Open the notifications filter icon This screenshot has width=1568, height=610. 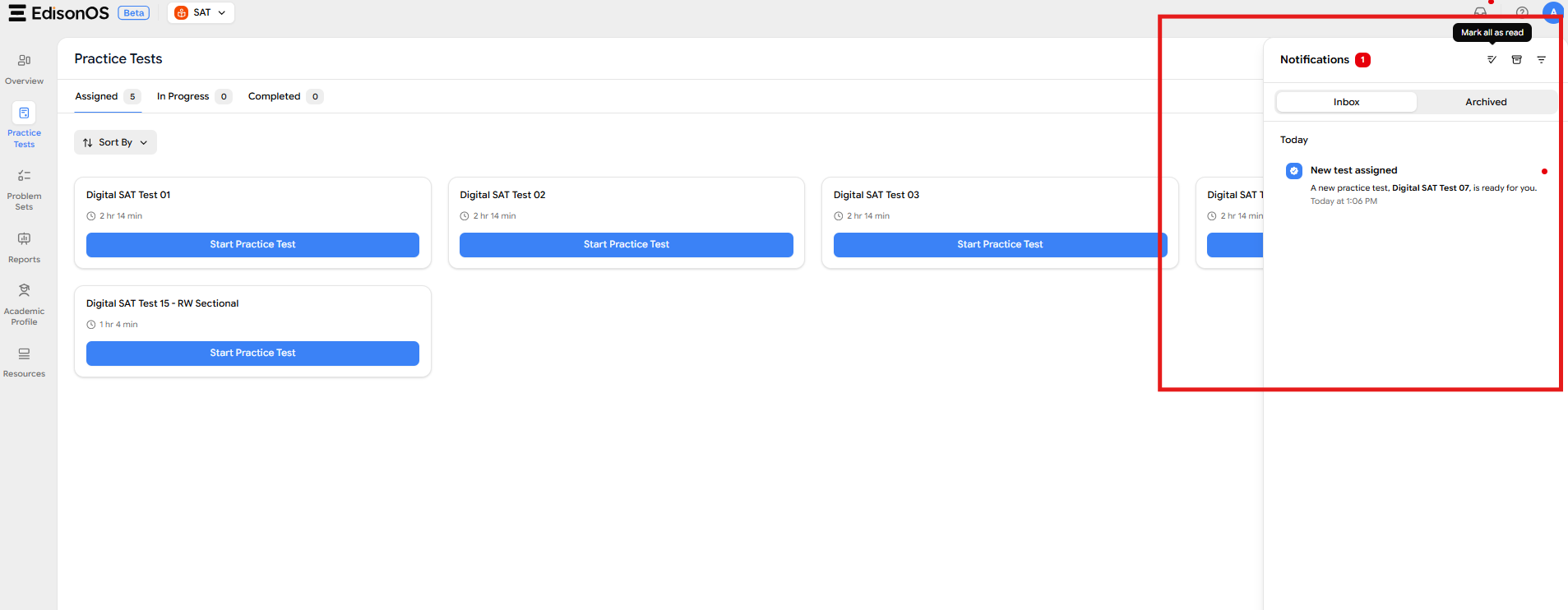tap(1541, 60)
